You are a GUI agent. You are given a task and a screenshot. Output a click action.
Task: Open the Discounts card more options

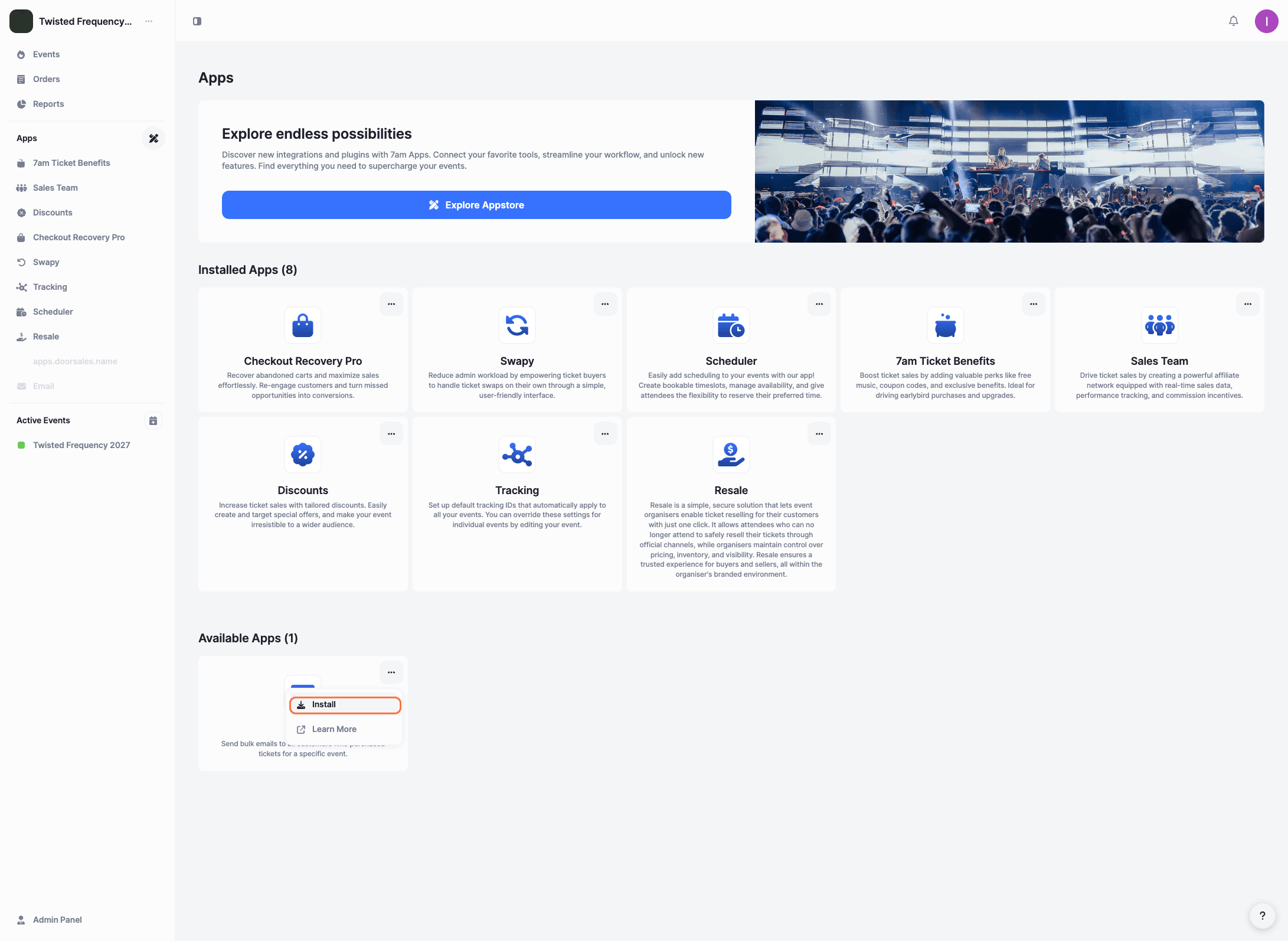(391, 434)
